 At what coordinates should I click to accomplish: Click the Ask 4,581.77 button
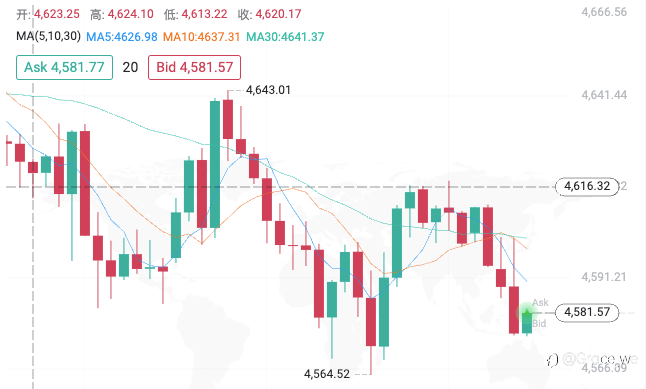point(64,67)
